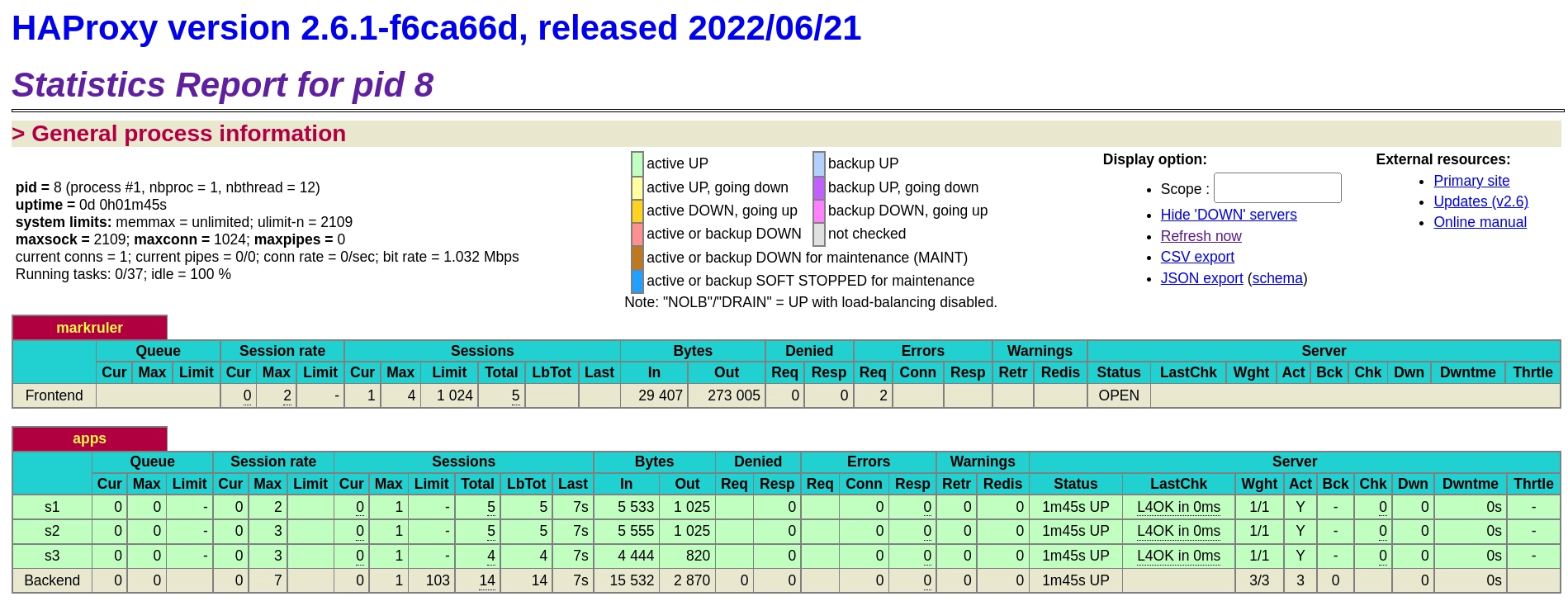
Task: Click the active DOWN, going up swatch
Action: point(637,211)
